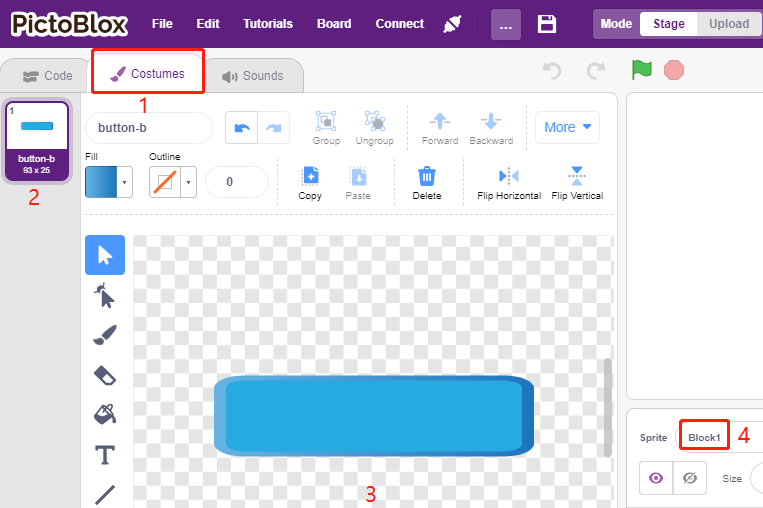Switch to the Costumes tab
The height and width of the screenshot is (508, 763).
(148, 73)
